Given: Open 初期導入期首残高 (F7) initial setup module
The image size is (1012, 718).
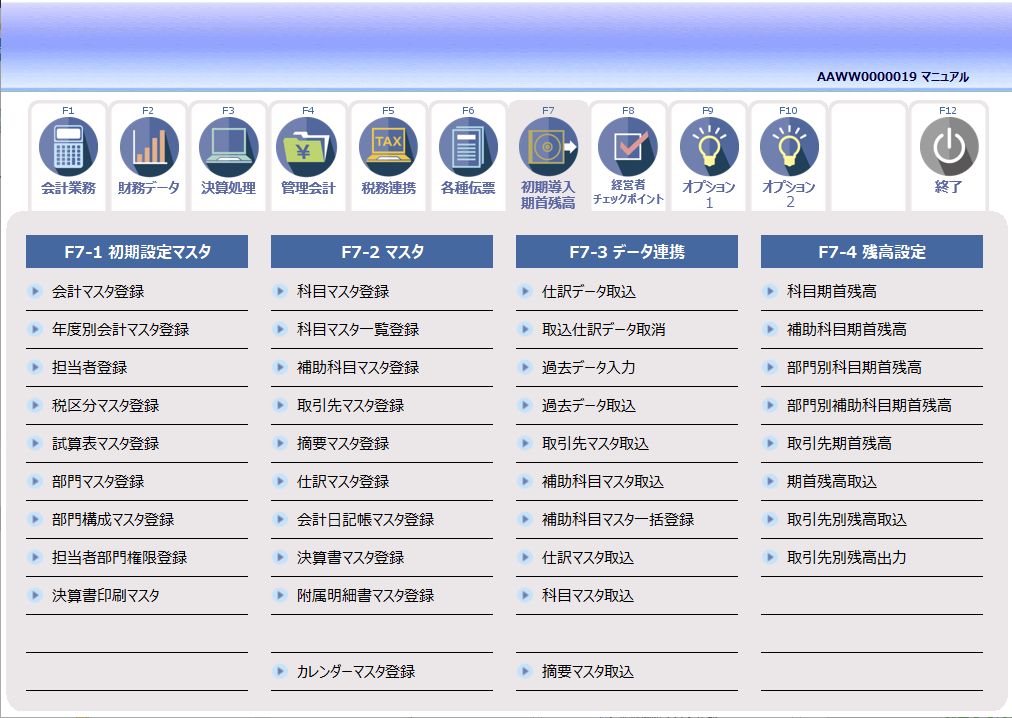Looking at the screenshot, I should pyautogui.click(x=547, y=150).
